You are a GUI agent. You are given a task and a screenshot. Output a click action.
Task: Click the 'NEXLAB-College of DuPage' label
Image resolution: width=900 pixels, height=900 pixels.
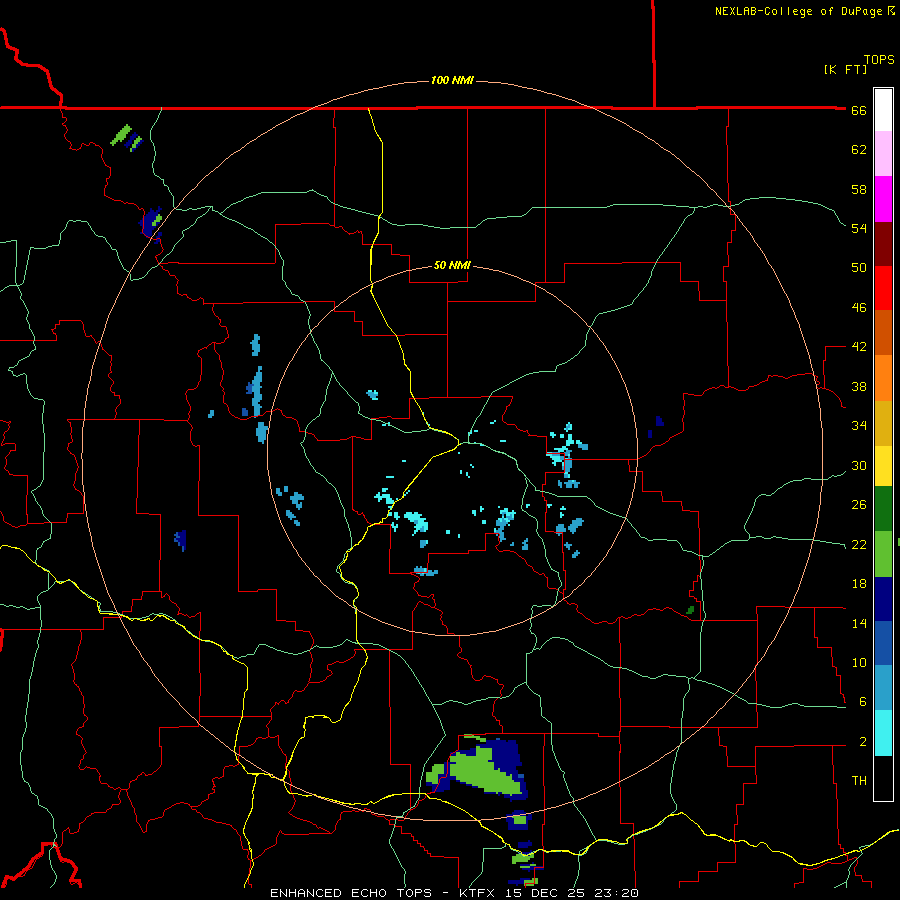pos(799,11)
